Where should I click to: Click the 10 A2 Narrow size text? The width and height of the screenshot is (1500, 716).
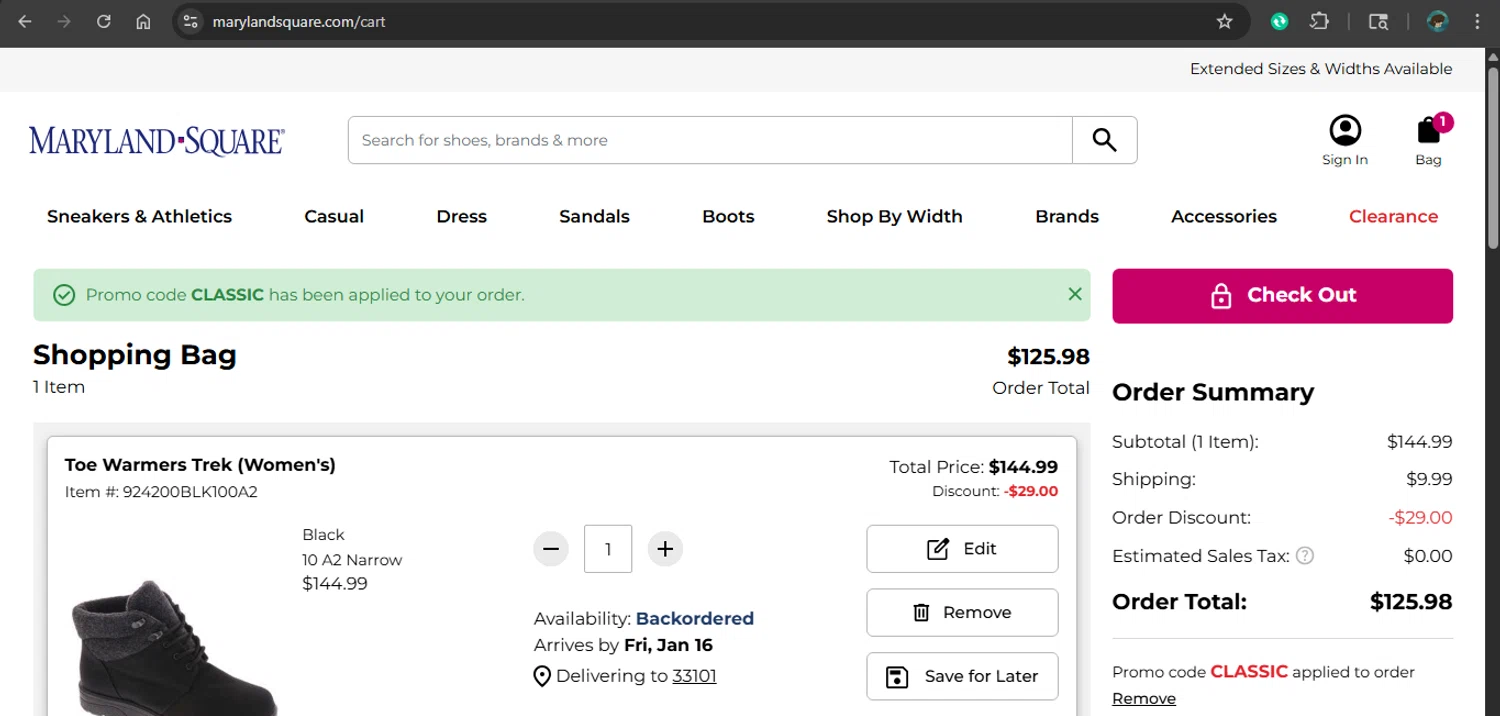pos(352,560)
